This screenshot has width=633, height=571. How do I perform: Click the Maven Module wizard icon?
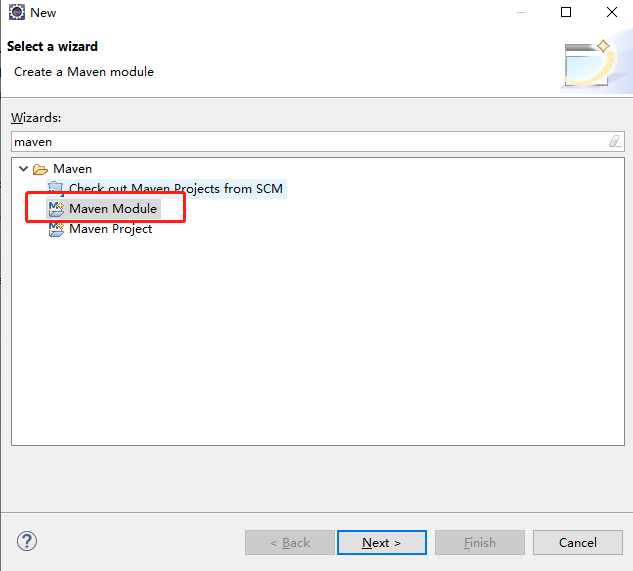[56, 209]
